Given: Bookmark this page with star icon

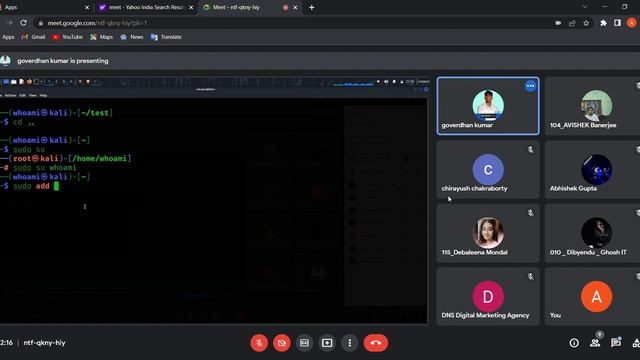Looking at the screenshot, I should click(x=586, y=23).
